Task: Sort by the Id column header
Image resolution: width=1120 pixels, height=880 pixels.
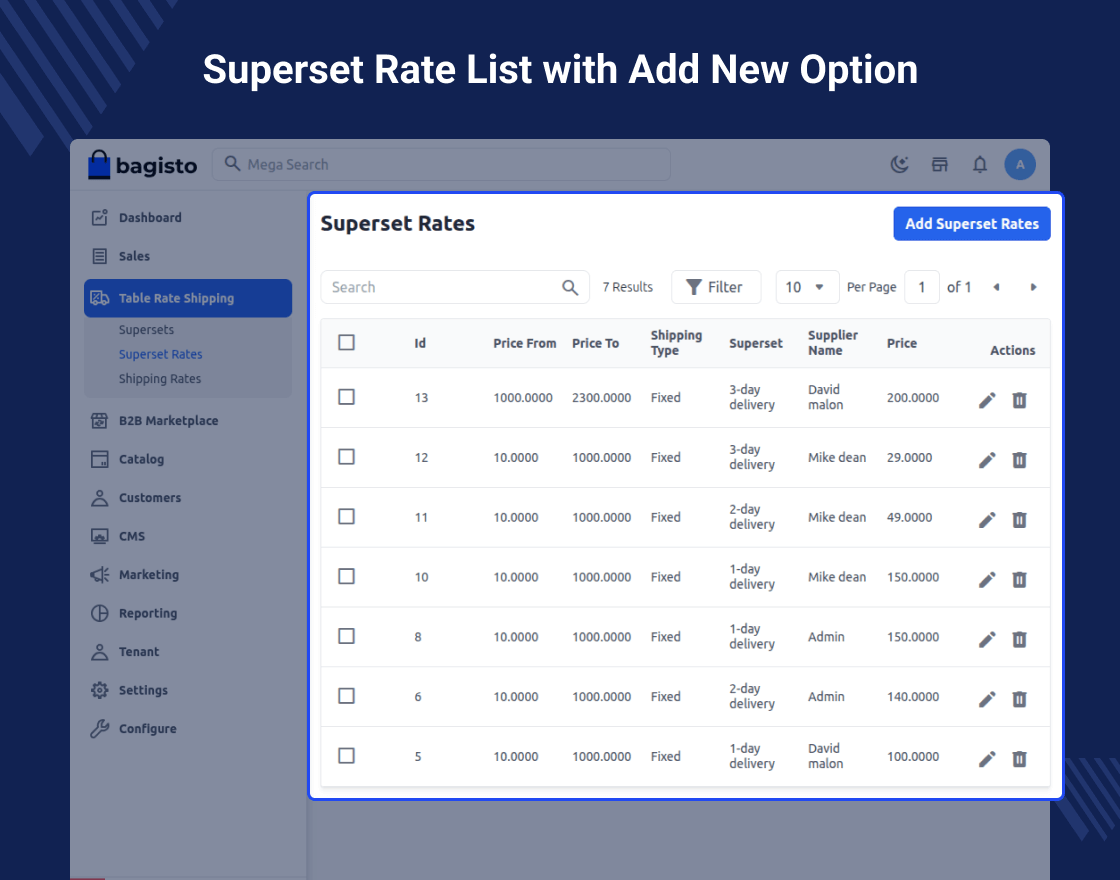Action: (x=420, y=344)
